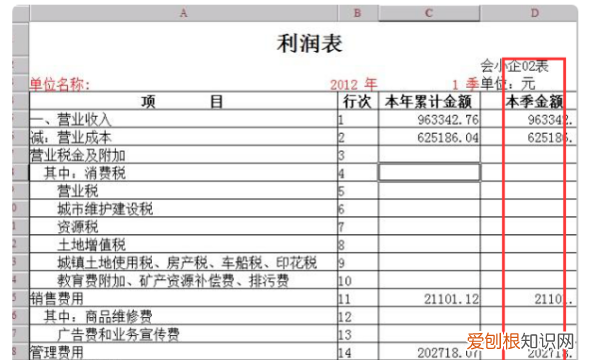The width and height of the screenshot is (600, 360).
Task: Select column C header
Action: click(429, 13)
